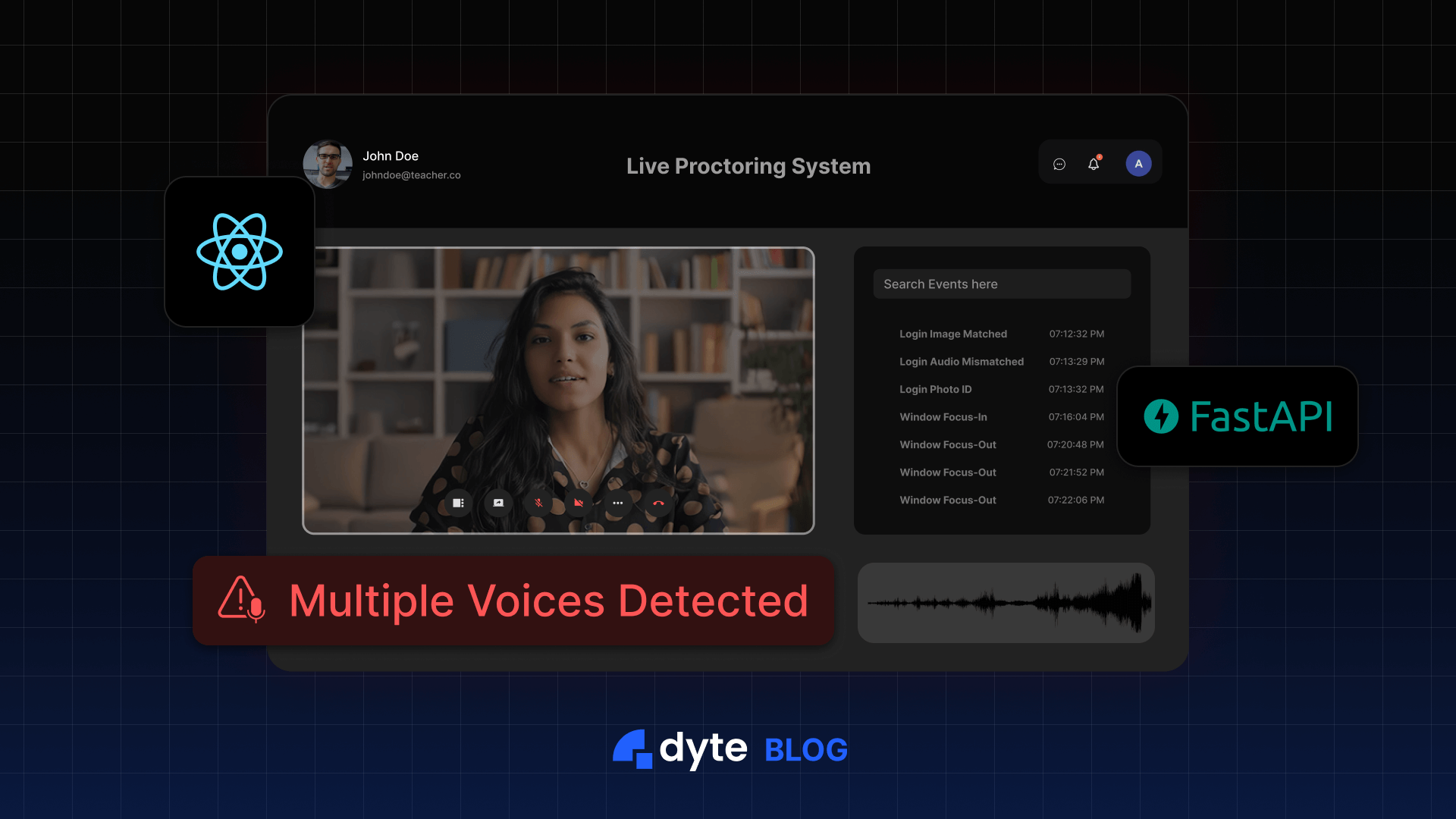Click the grid/layout toggle icon in video controls
The width and height of the screenshot is (1456, 819).
tap(457, 502)
